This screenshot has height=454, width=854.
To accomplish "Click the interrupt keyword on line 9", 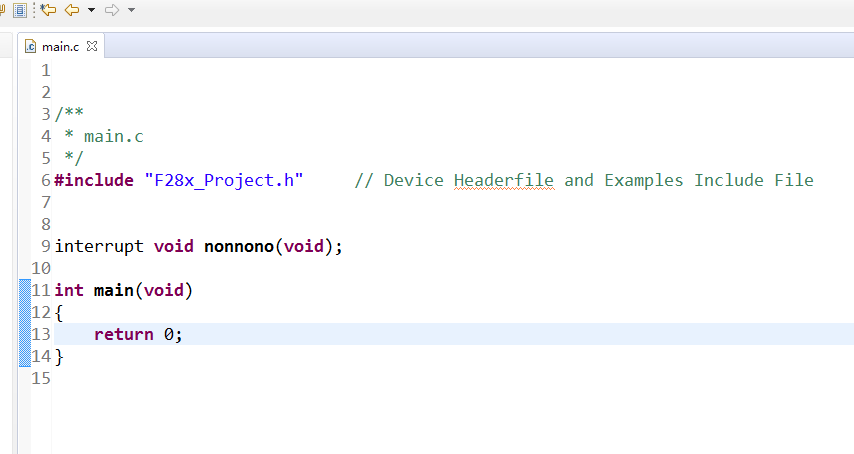I will point(99,246).
